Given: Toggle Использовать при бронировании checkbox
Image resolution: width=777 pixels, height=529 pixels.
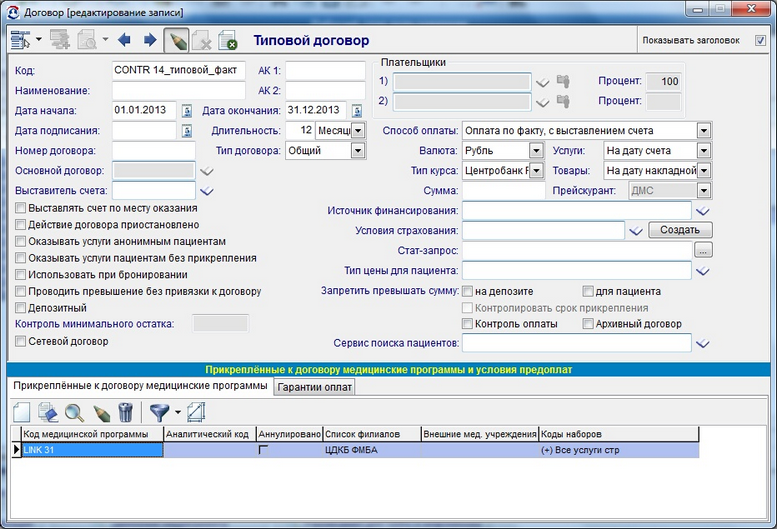Looking at the screenshot, I should point(20,274).
